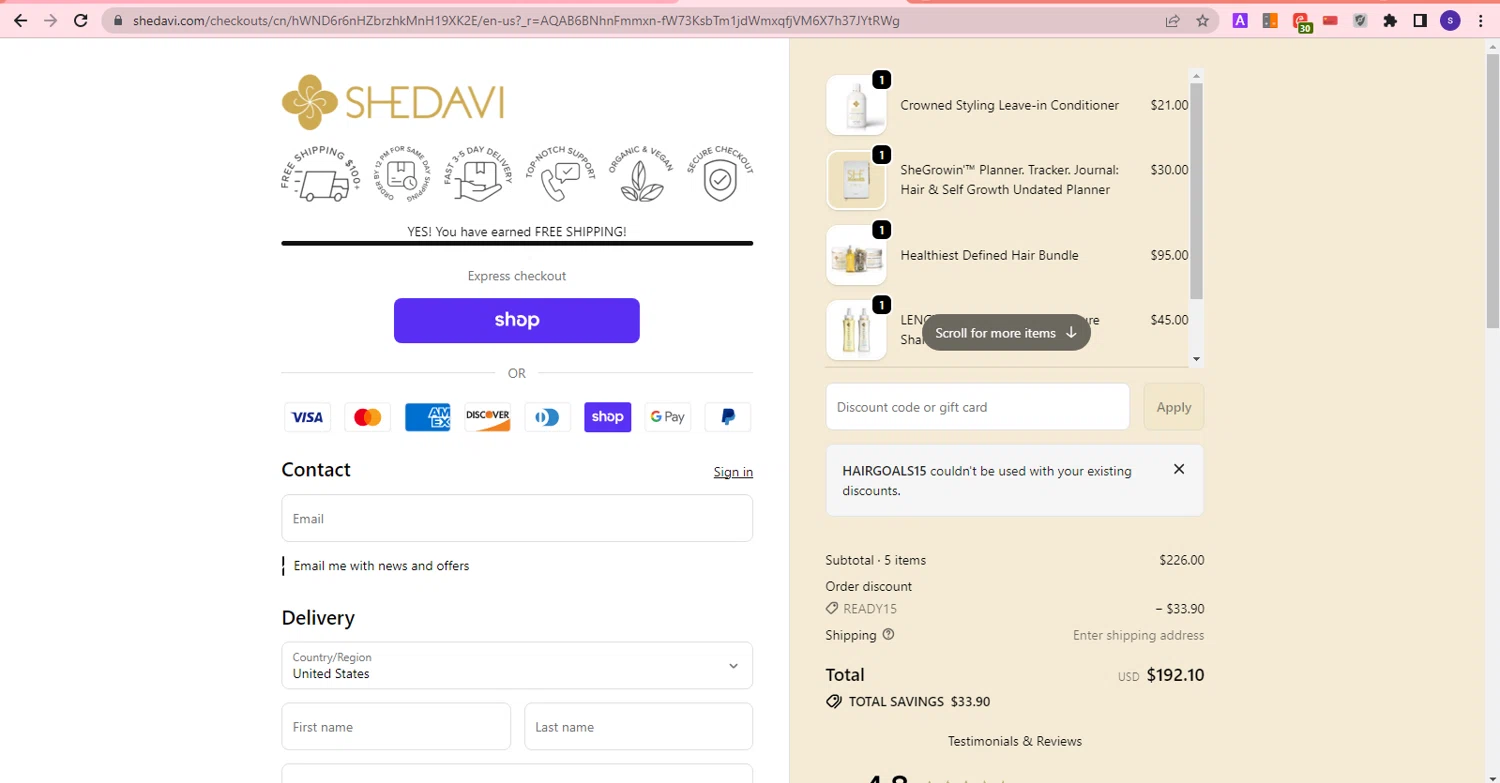
Task: Click the Last name field
Action: (638, 726)
